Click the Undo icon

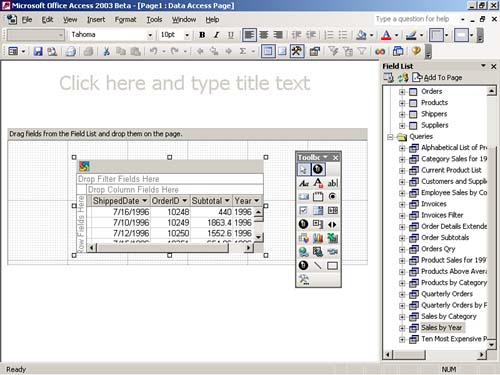pyautogui.click(x=153, y=51)
